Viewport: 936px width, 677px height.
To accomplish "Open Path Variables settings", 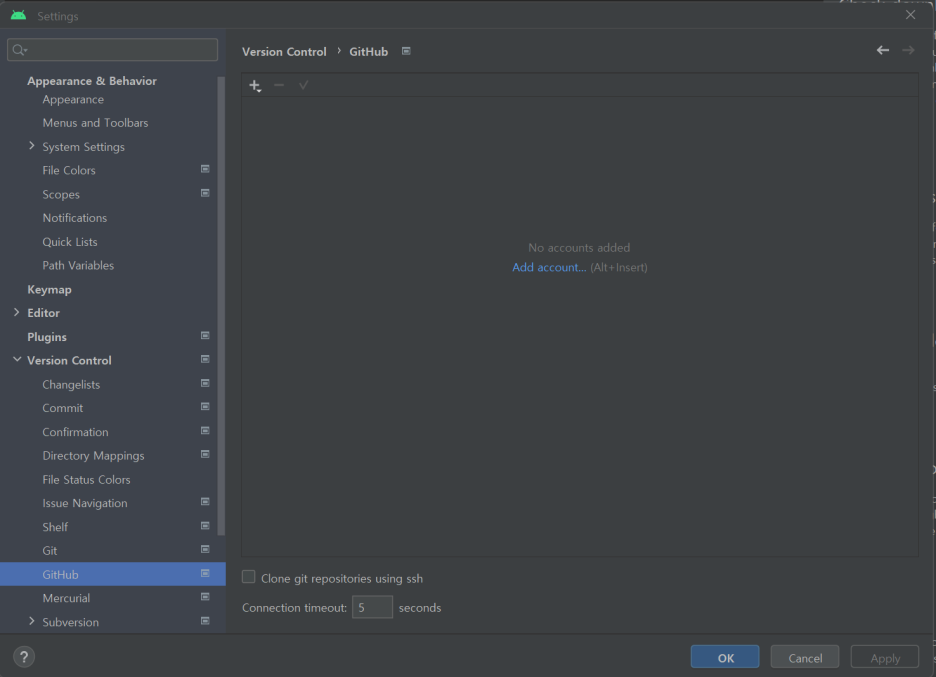I will (x=78, y=266).
